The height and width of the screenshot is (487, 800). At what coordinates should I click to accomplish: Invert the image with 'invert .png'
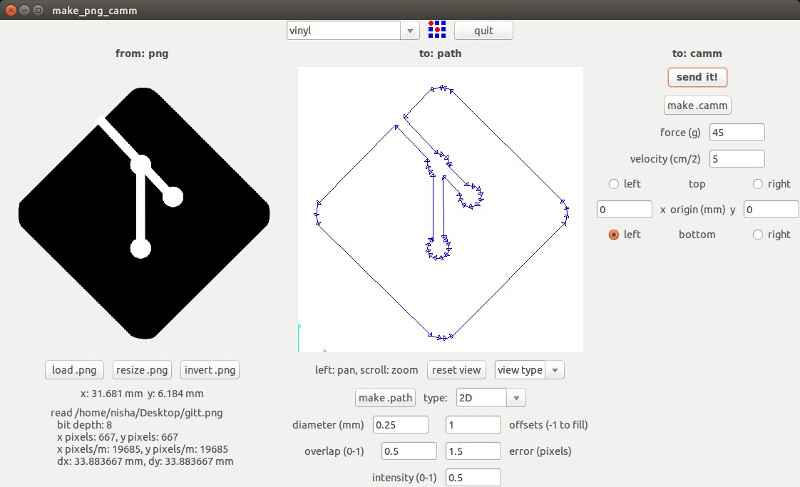click(210, 370)
